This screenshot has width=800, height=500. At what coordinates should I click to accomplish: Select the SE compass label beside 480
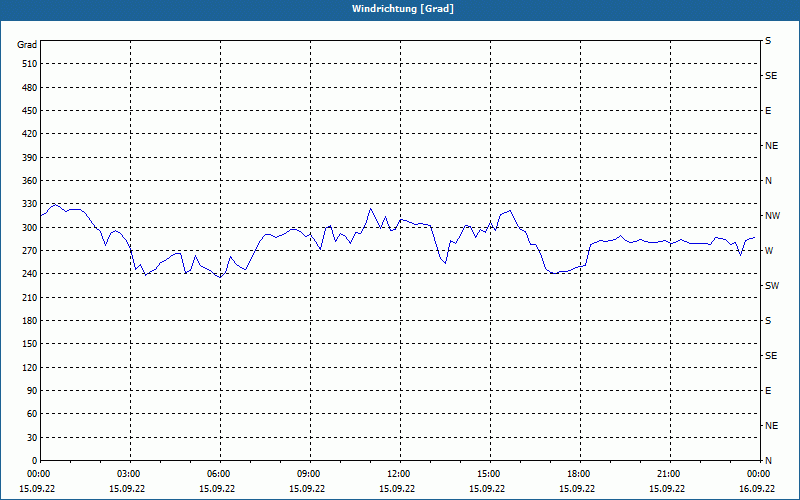[x=771, y=76]
